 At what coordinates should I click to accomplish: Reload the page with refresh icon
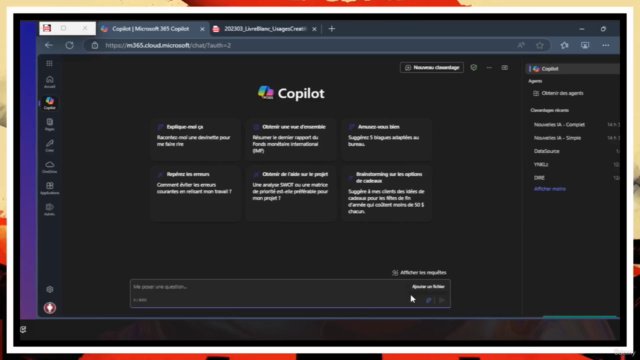pyautogui.click(x=70, y=45)
